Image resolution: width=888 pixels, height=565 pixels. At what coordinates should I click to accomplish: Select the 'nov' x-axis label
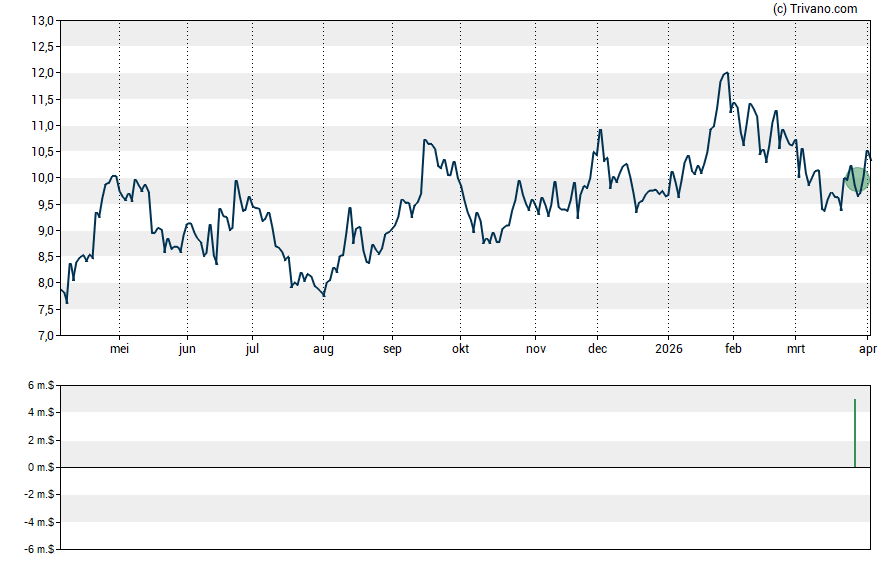536,349
